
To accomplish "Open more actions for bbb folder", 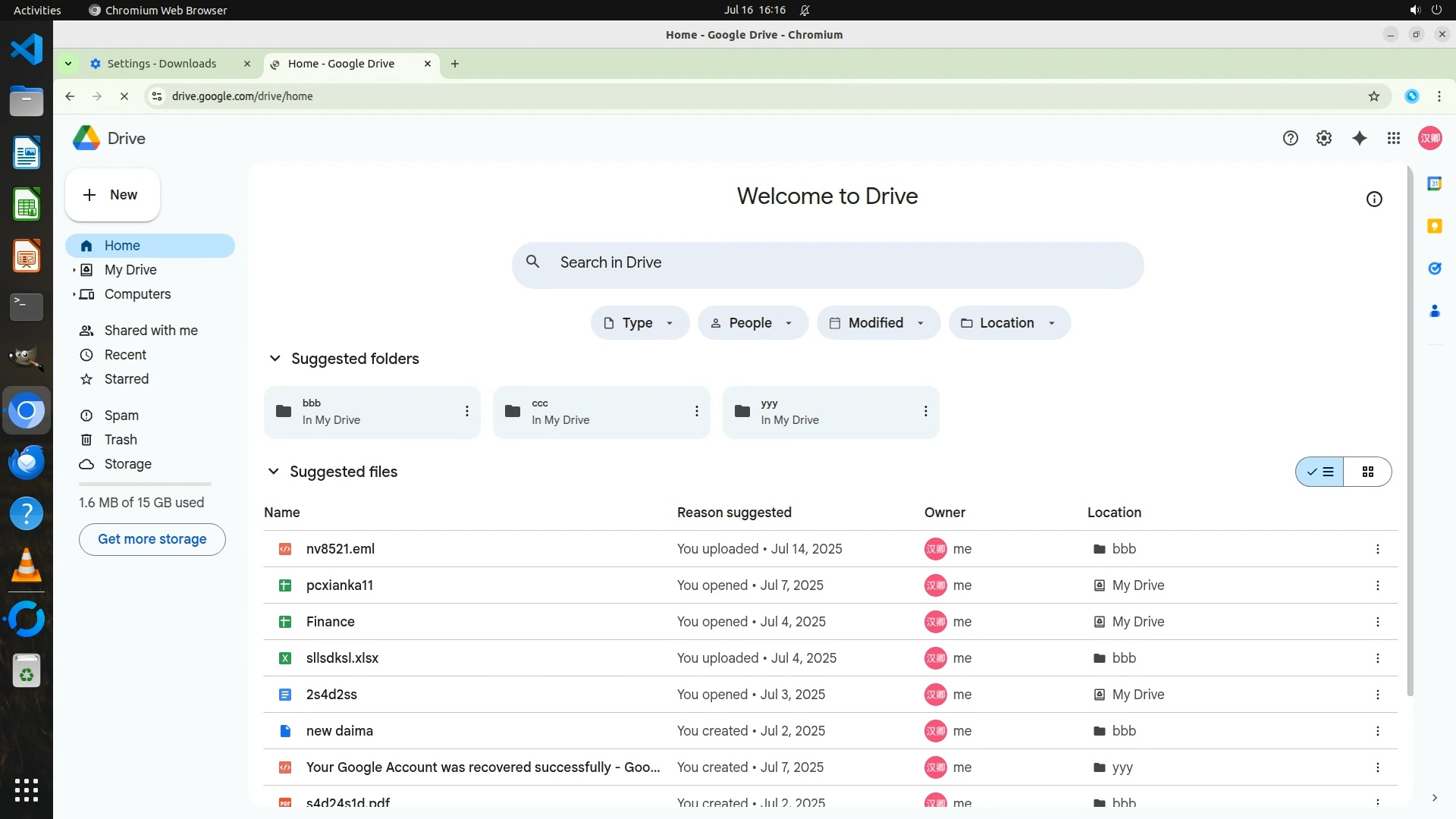I will (x=466, y=411).
